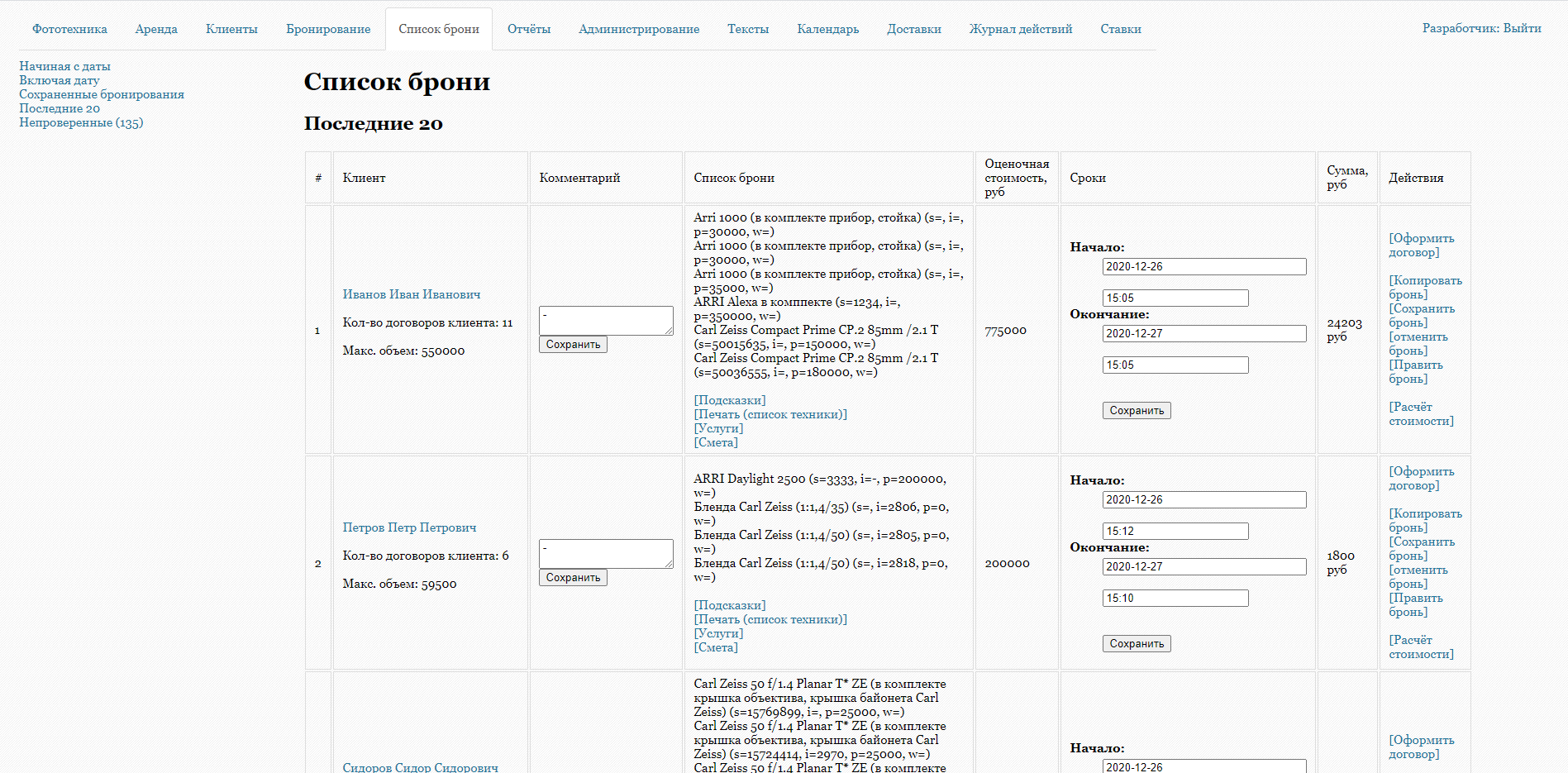Save the comment for booking 1
The width and height of the screenshot is (1568, 773).
point(573,345)
